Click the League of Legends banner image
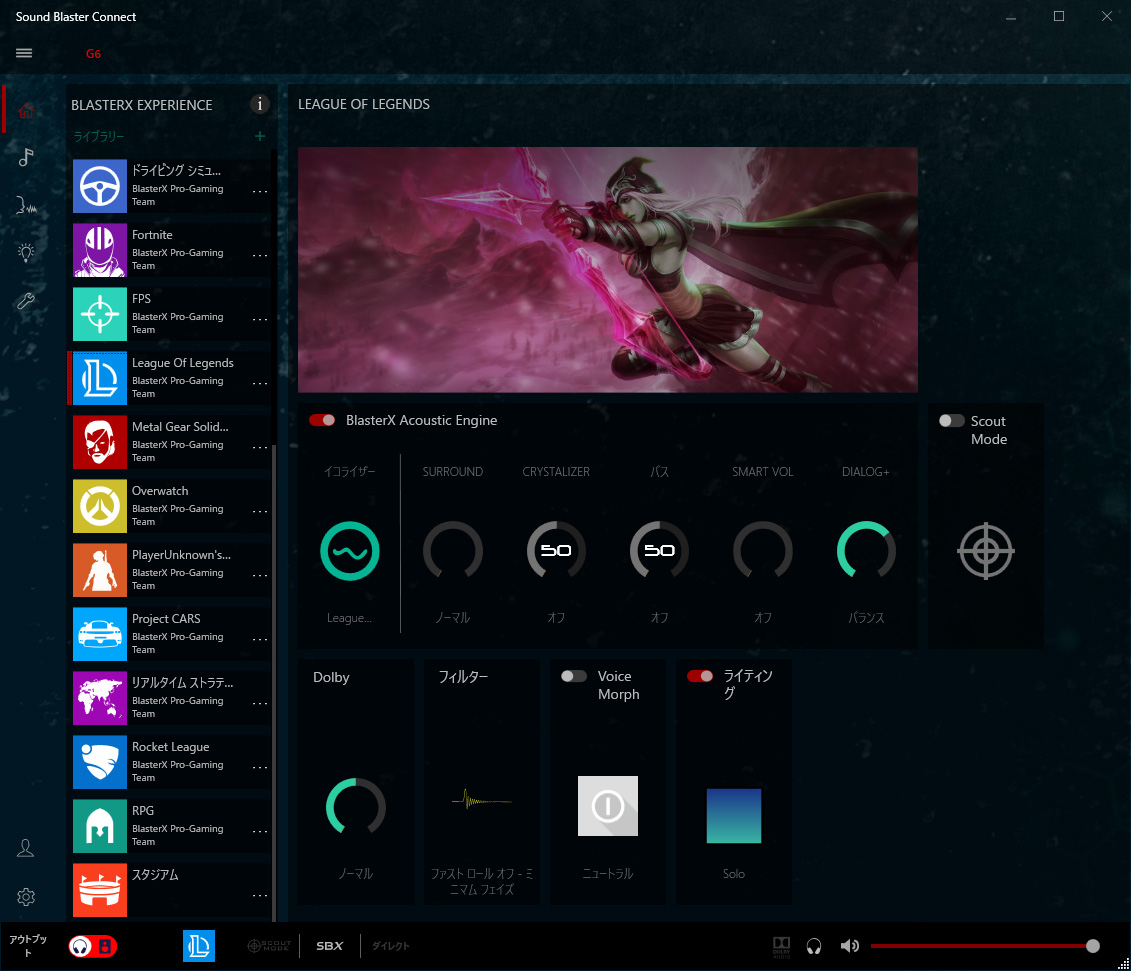Viewport: 1131px width, 971px height. [608, 270]
